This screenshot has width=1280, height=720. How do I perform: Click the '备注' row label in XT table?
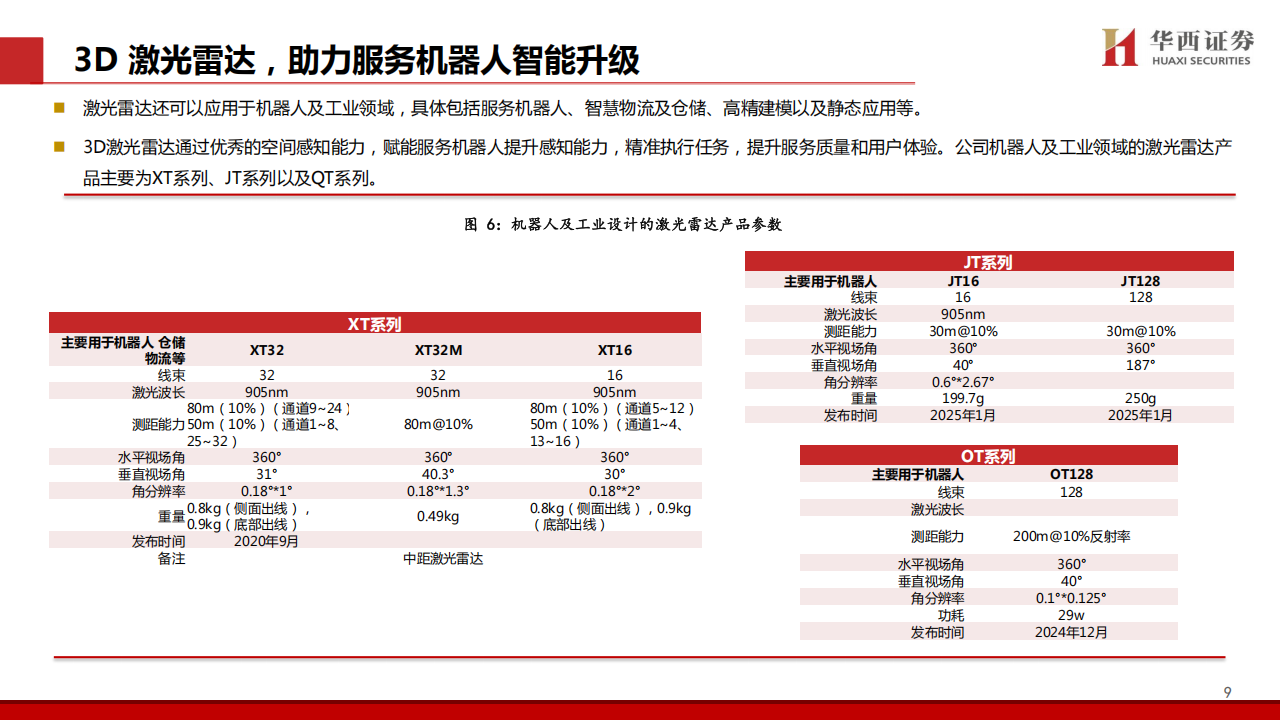pos(171,559)
